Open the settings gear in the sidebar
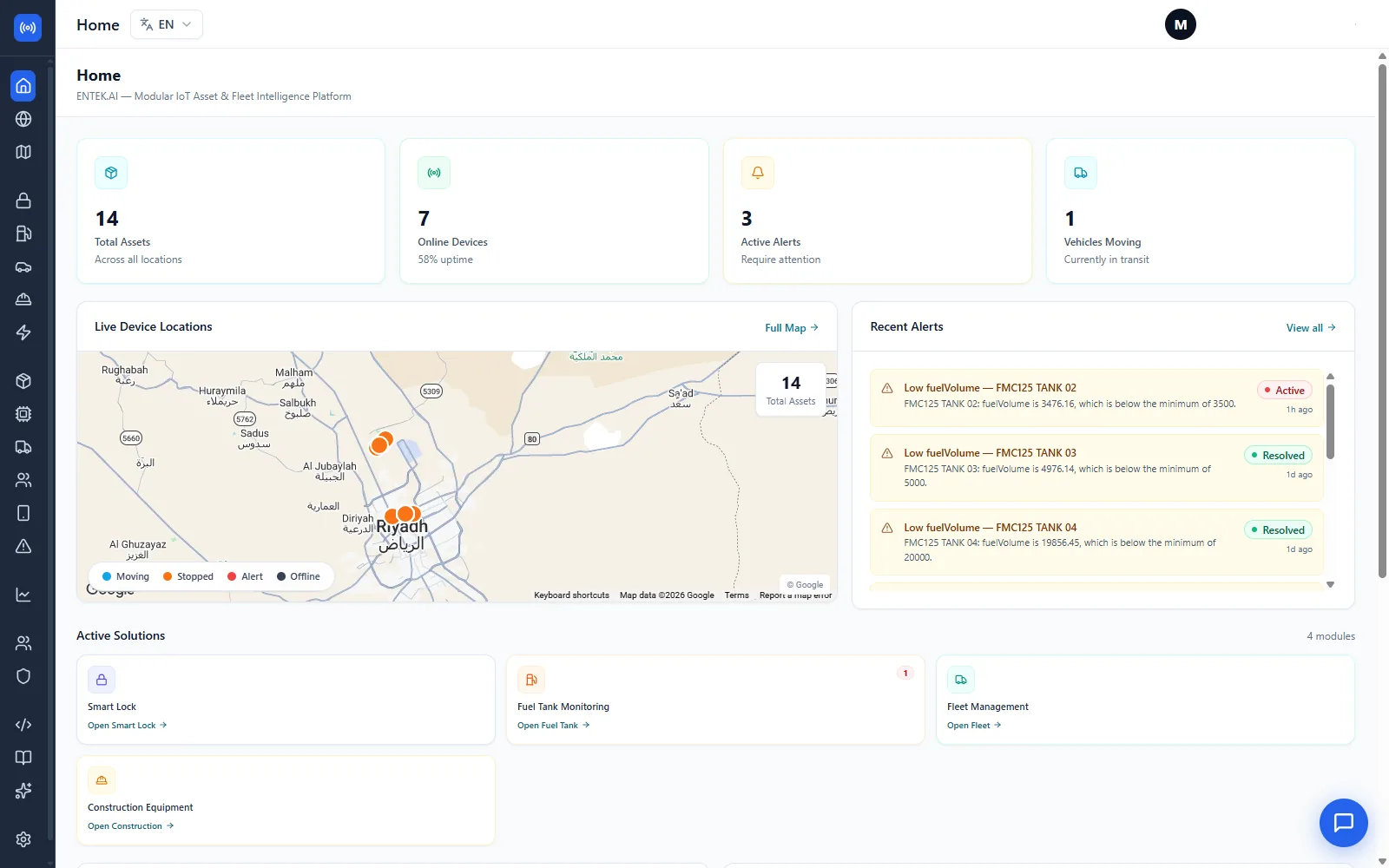This screenshot has width=1389, height=868. tap(23, 839)
